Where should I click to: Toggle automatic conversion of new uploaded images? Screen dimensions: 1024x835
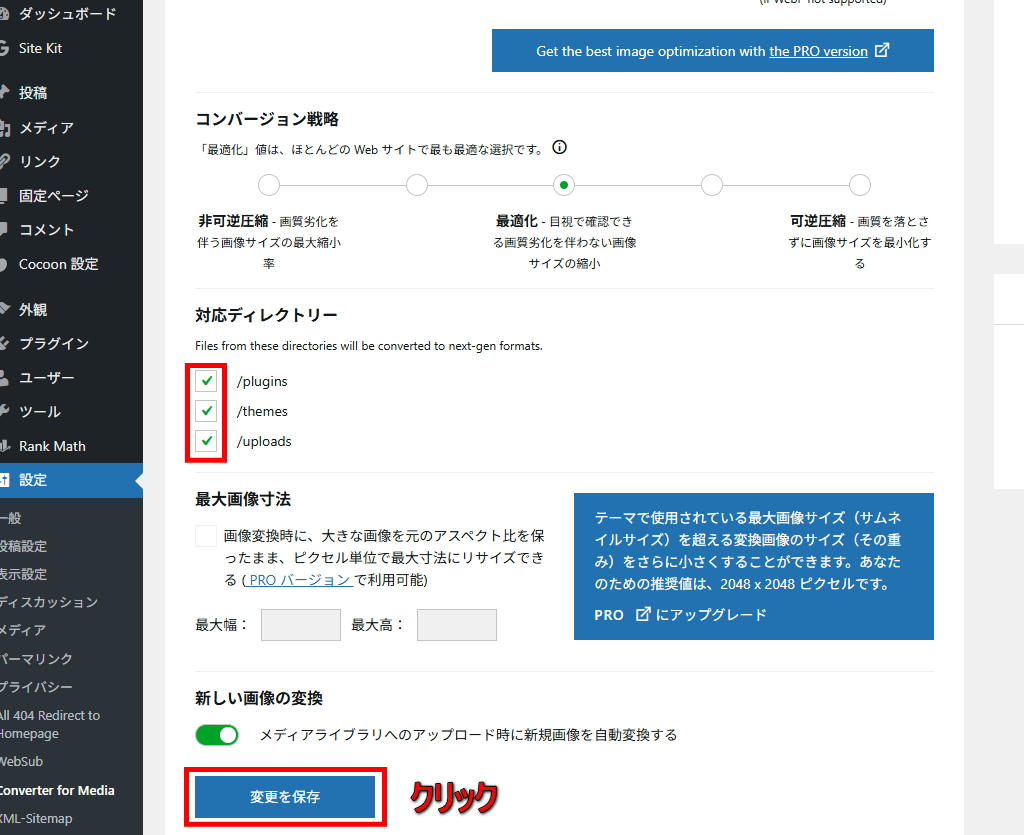[217, 735]
